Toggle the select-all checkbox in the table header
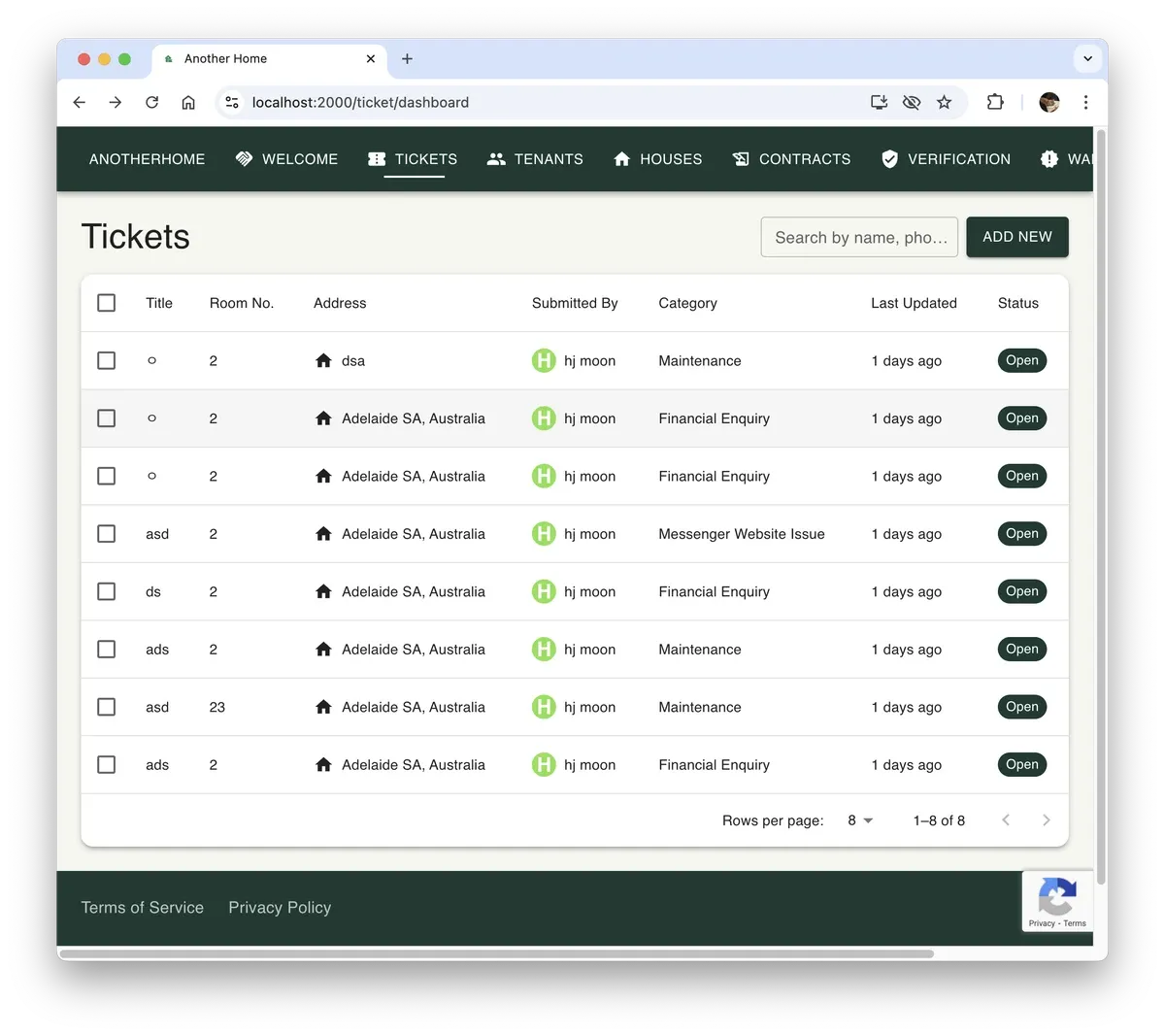This screenshot has width=1165, height=1036. coord(107,303)
